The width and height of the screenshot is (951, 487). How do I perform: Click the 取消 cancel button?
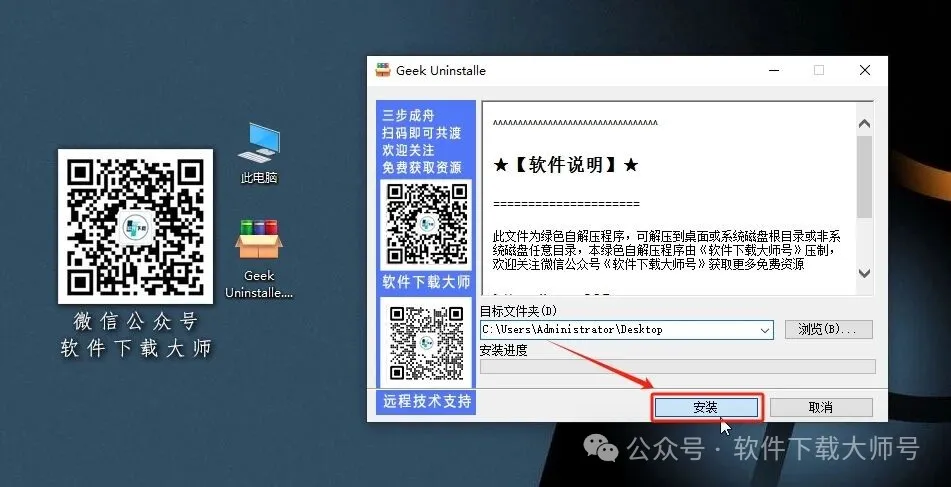click(821, 408)
